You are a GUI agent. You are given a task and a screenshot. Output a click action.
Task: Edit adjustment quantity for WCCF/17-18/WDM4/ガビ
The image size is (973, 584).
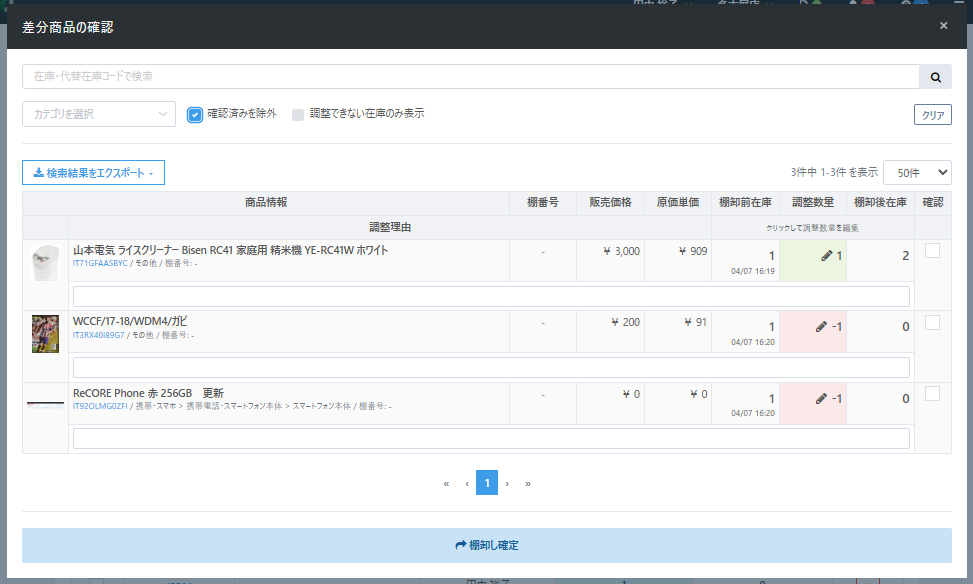click(813, 331)
